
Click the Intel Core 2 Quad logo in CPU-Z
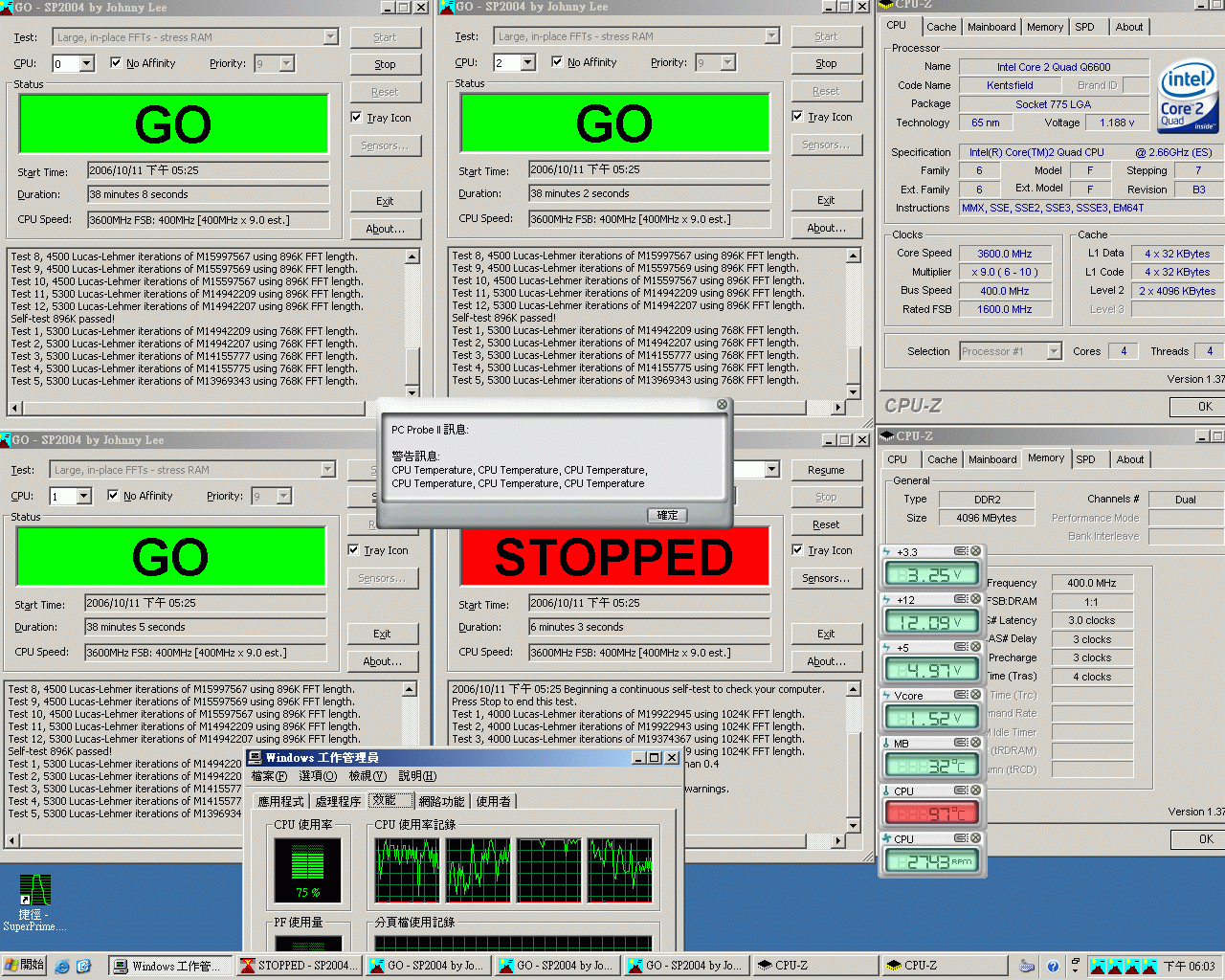[x=1187, y=96]
